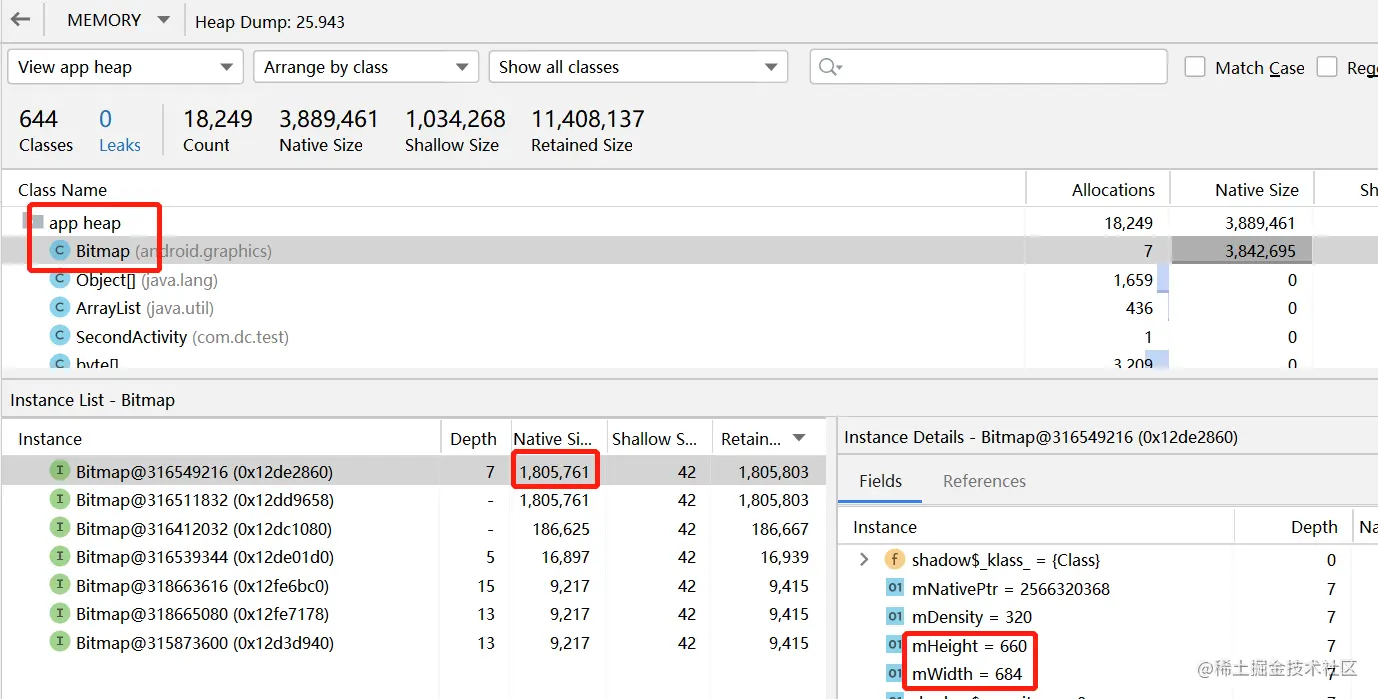This screenshot has width=1378, height=699.
Task: Select the mNativePtr field row
Action: [1108, 589]
